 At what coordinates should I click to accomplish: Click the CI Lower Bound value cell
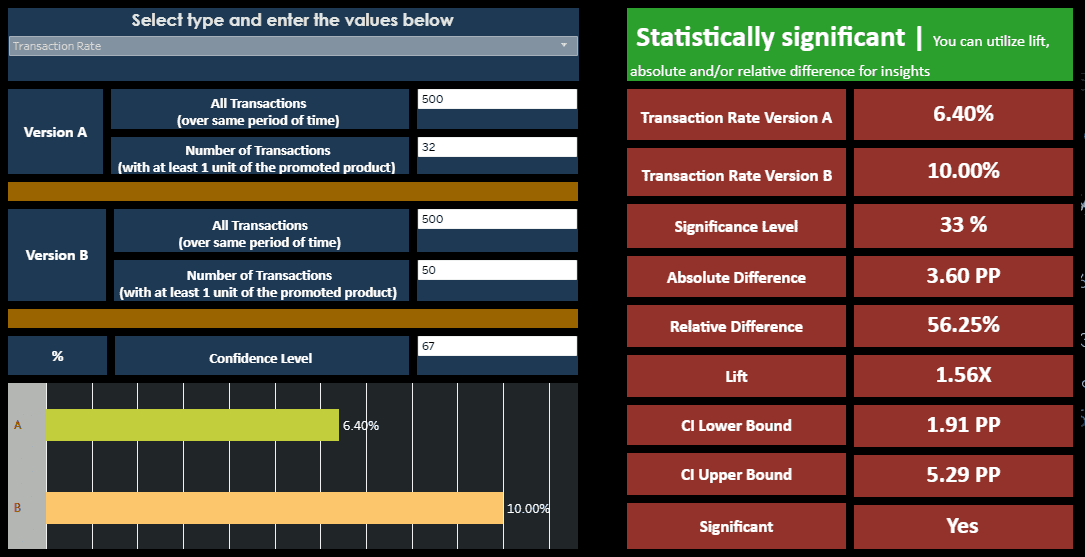click(963, 425)
